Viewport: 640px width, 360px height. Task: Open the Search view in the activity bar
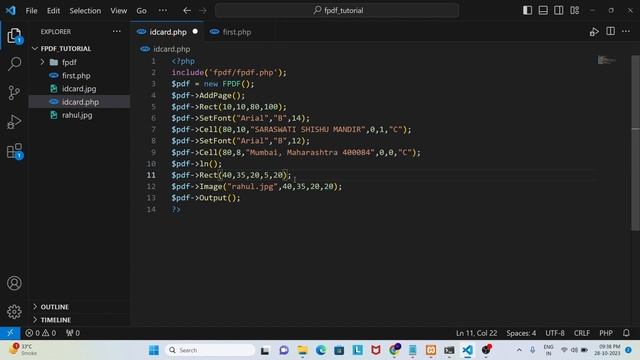click(x=14, y=64)
